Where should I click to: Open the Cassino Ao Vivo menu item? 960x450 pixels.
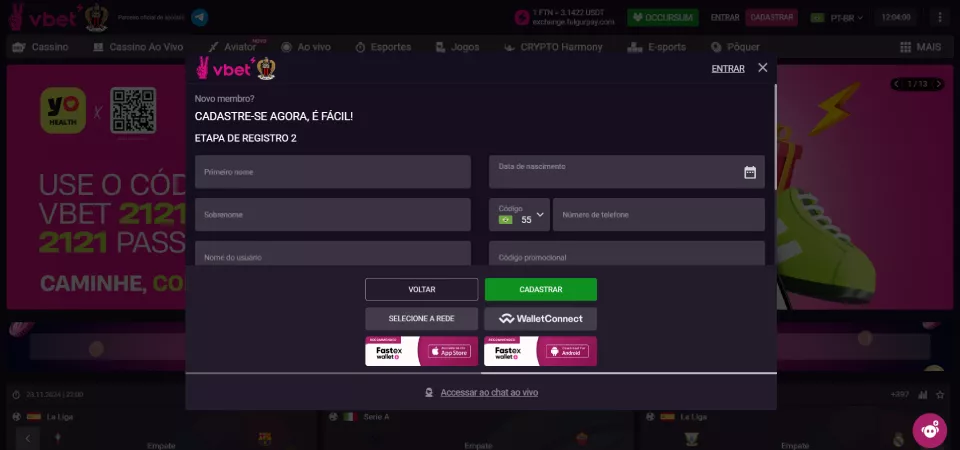[138, 47]
